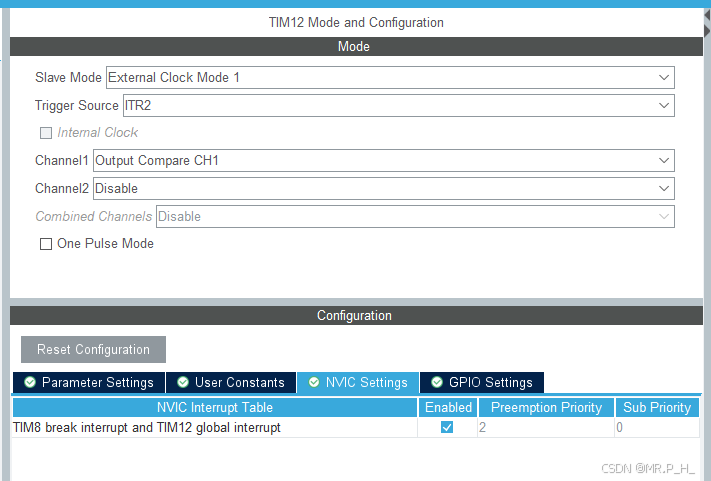This screenshot has height=481, width=711.
Task: Open the Trigger Source ITR2 dropdown
Action: coord(399,106)
